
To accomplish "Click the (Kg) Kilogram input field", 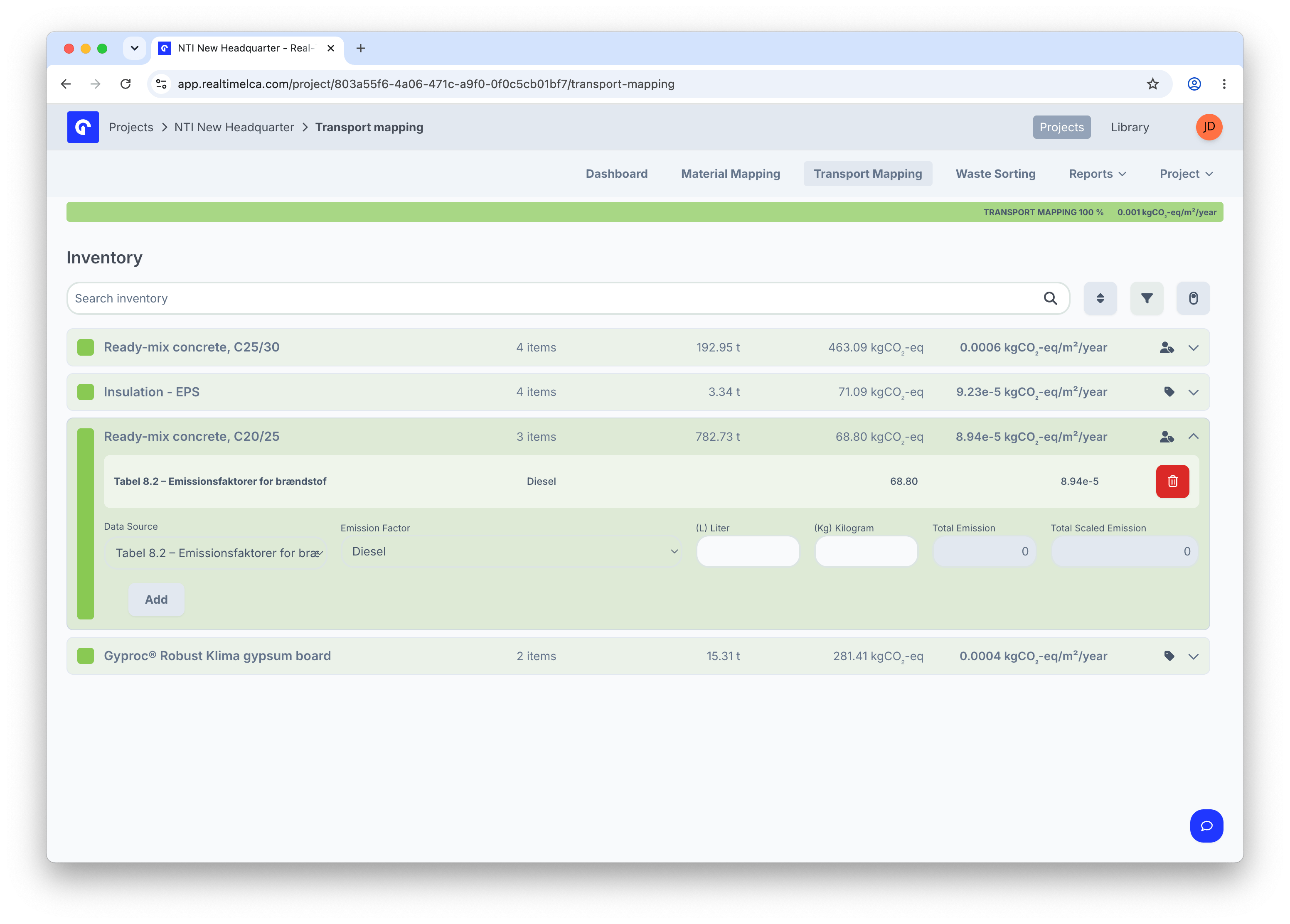I will coord(866,552).
